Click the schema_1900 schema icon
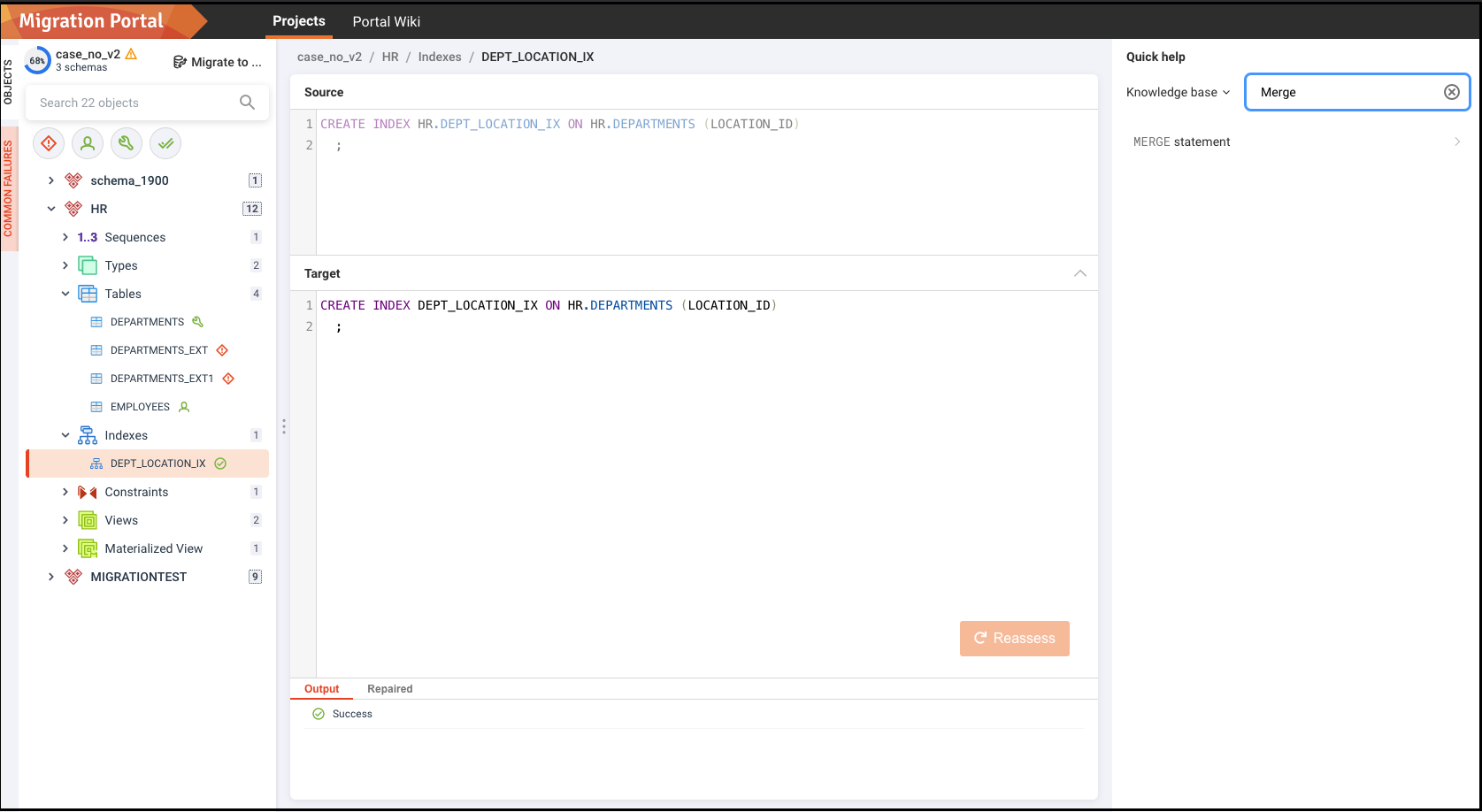Image resolution: width=1482 pixels, height=812 pixels. click(73, 180)
